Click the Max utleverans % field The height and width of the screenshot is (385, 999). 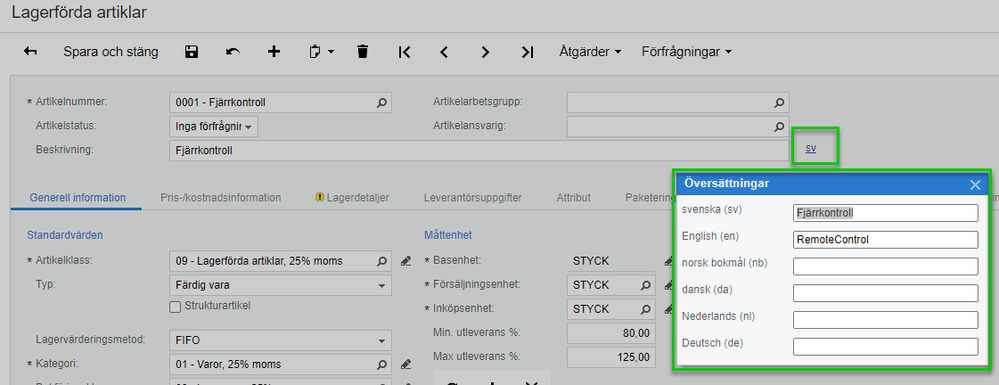click(611, 357)
